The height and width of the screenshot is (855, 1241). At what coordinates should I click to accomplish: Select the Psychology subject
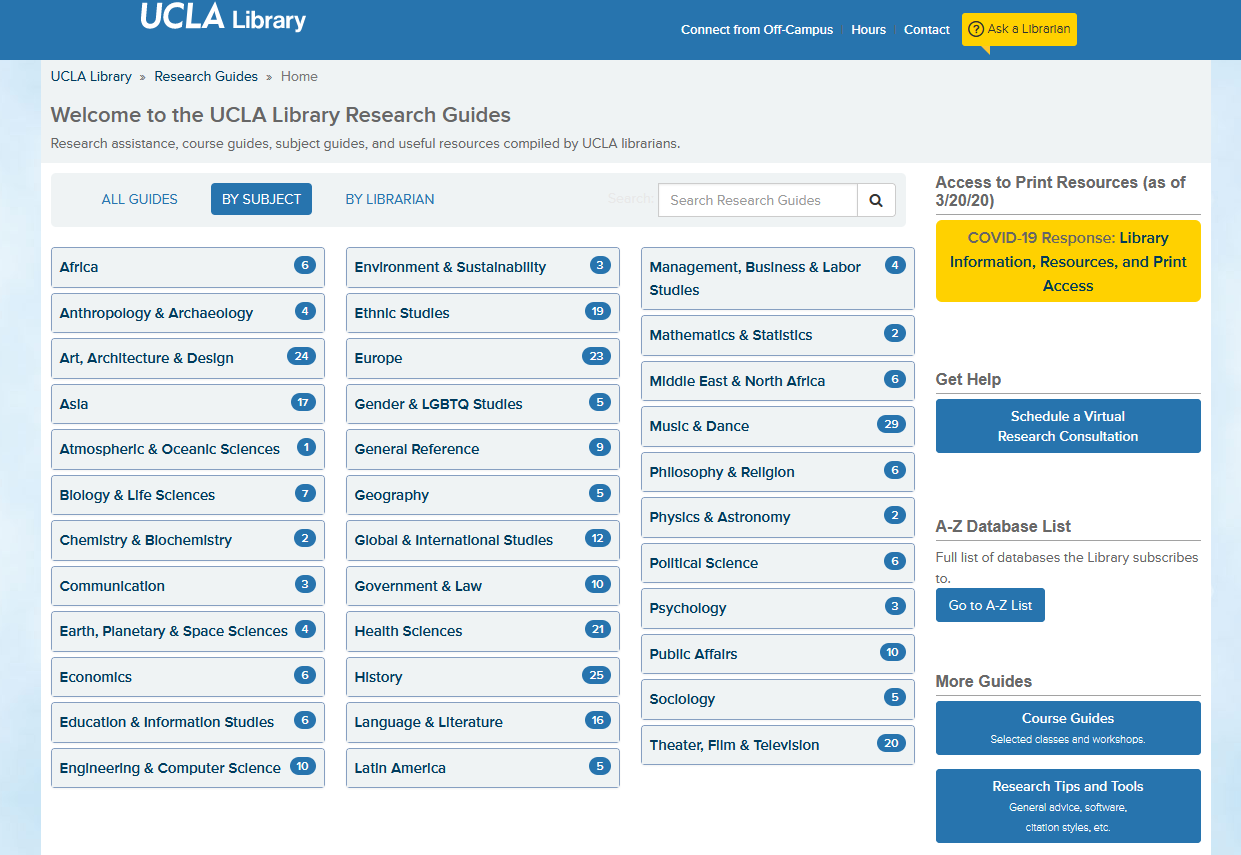pos(778,608)
